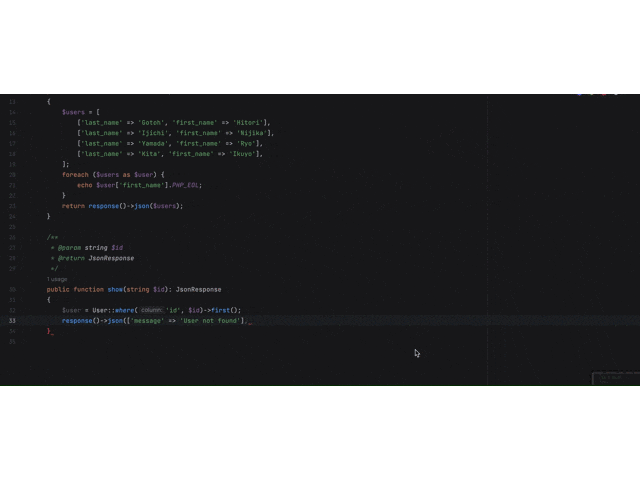Click the JsonResponse return type on line 30
The image size is (640, 480).
click(198, 289)
